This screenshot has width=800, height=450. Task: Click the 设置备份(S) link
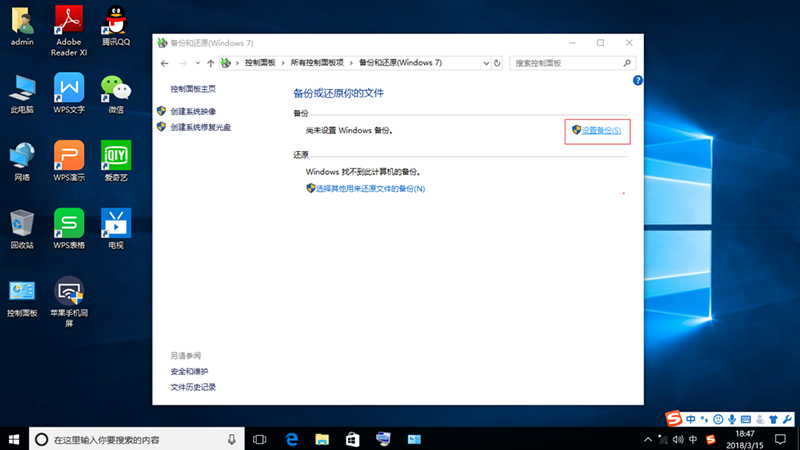[x=601, y=131]
